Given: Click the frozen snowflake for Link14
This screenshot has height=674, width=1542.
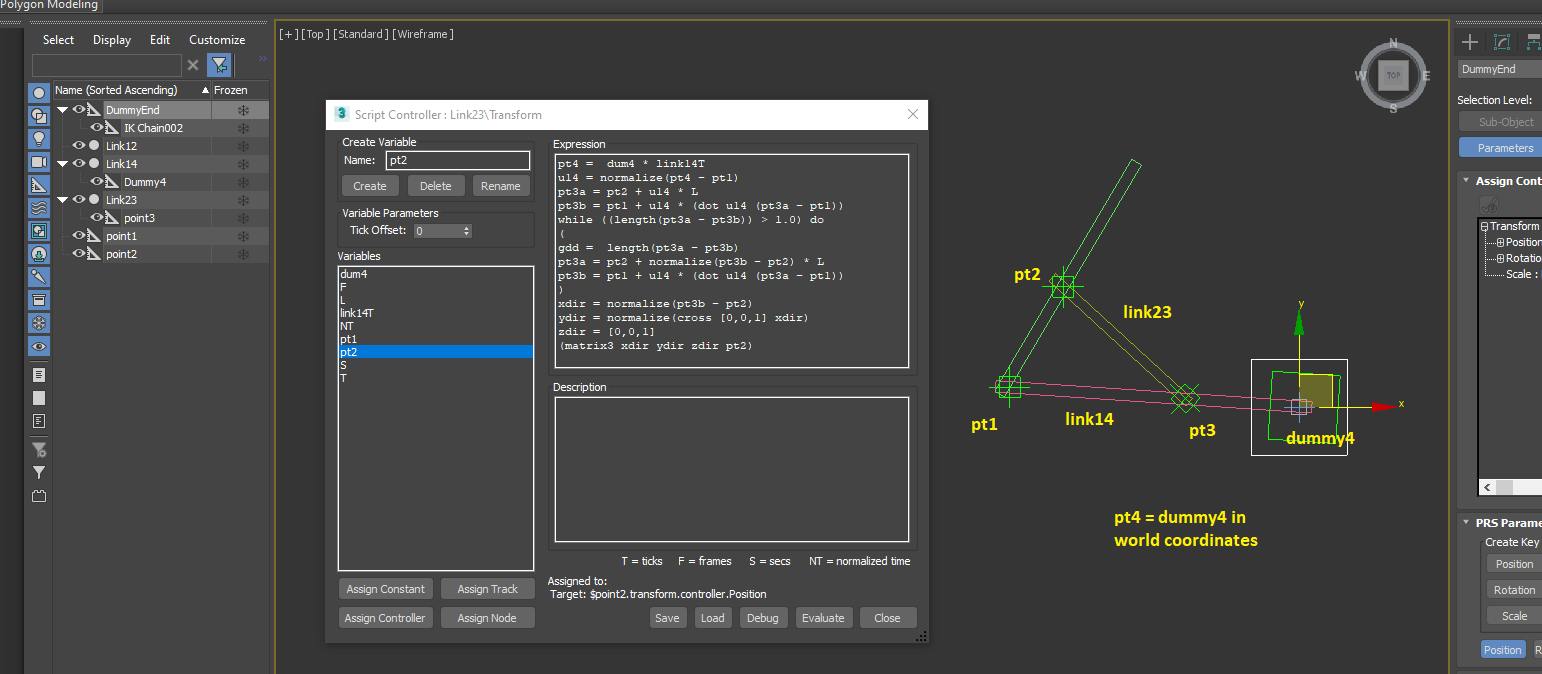Looking at the screenshot, I should coord(242,164).
